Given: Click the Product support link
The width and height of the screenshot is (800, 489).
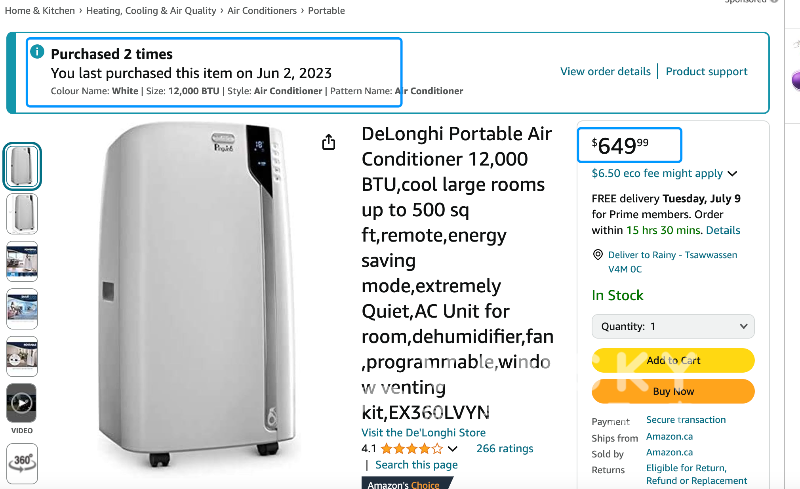Looking at the screenshot, I should [x=706, y=72].
